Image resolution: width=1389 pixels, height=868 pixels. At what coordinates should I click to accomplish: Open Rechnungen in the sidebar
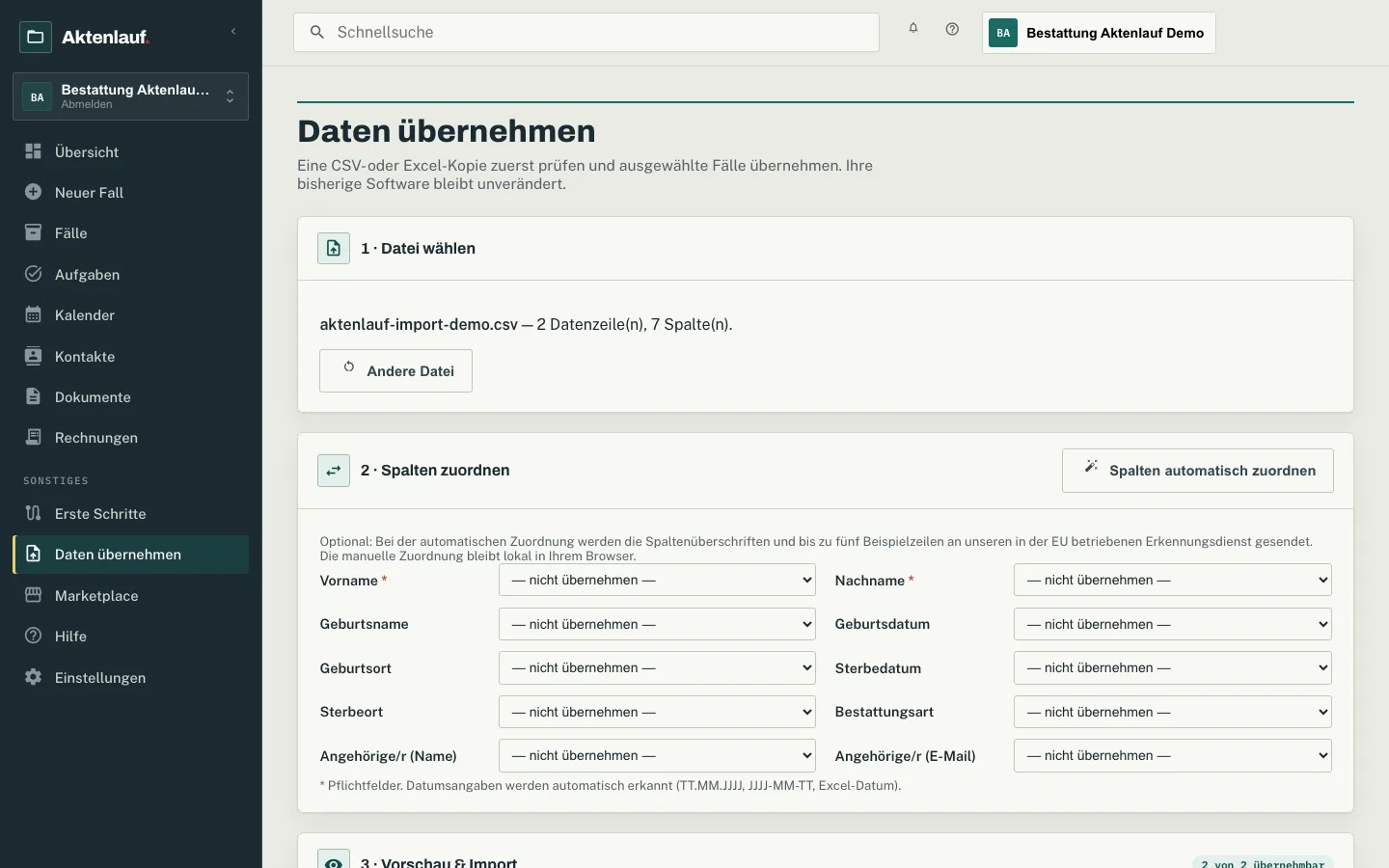130,437
